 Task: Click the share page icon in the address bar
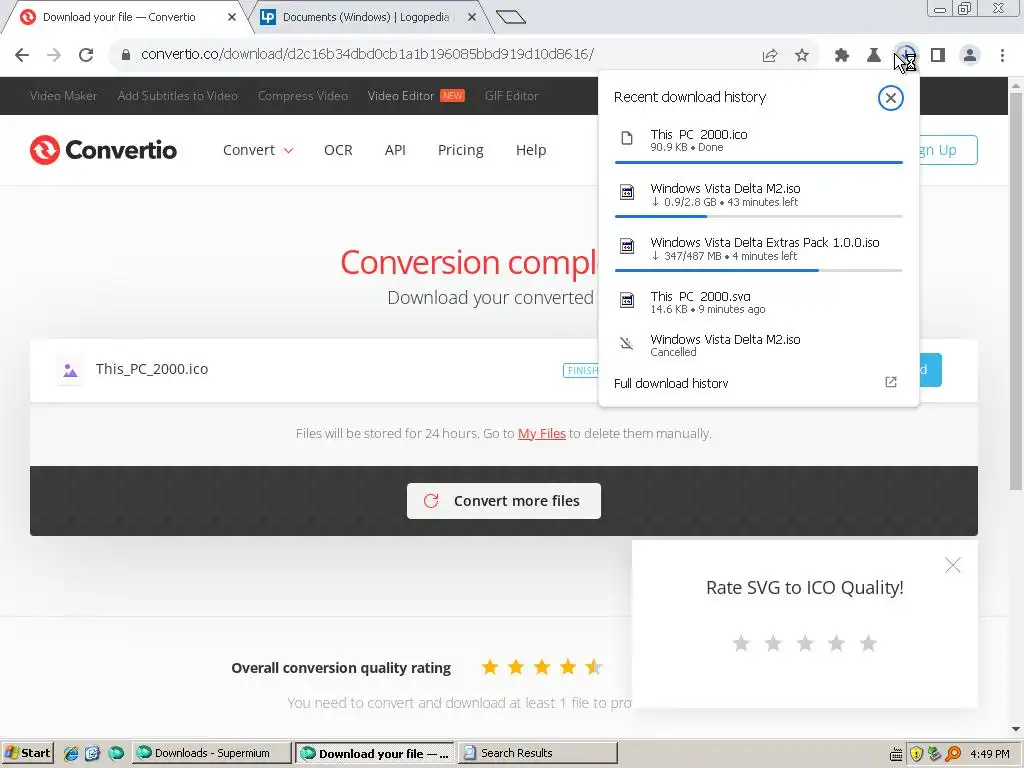pyautogui.click(x=770, y=56)
